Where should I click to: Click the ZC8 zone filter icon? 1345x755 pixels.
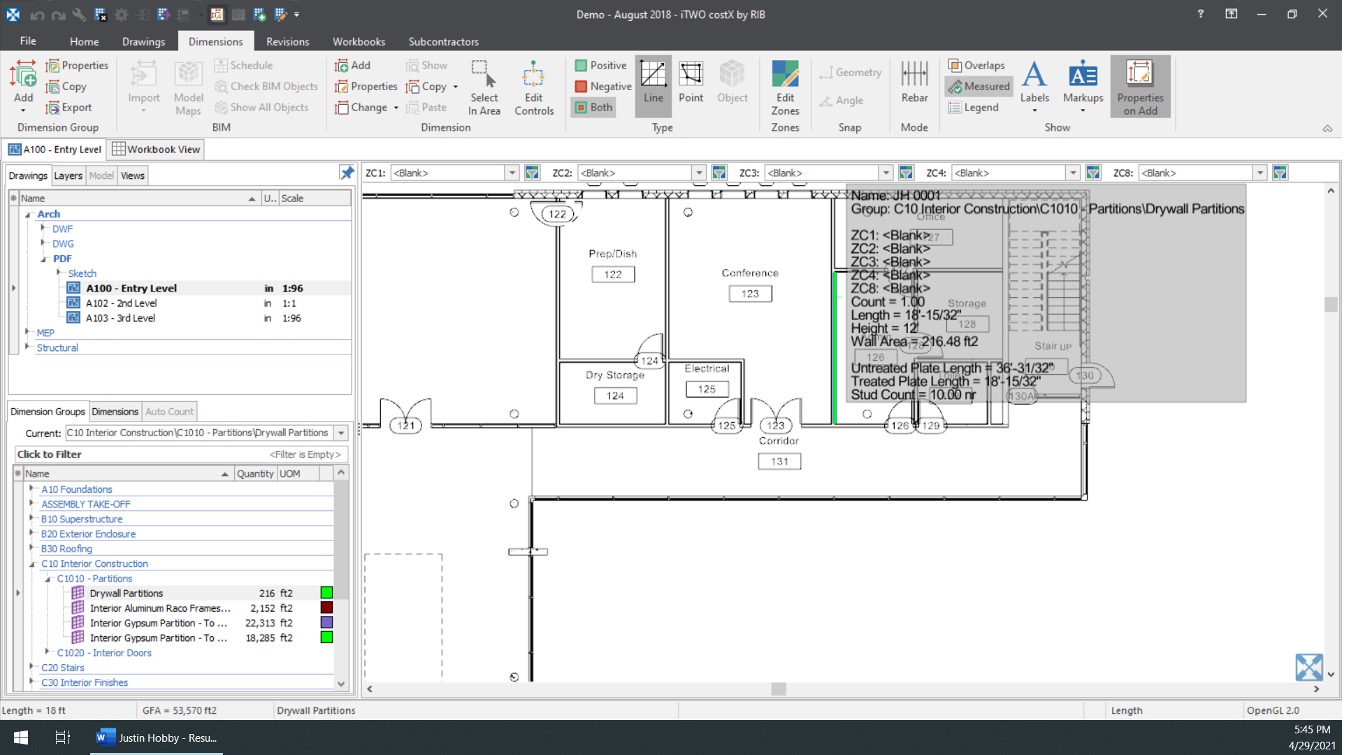[1280, 173]
